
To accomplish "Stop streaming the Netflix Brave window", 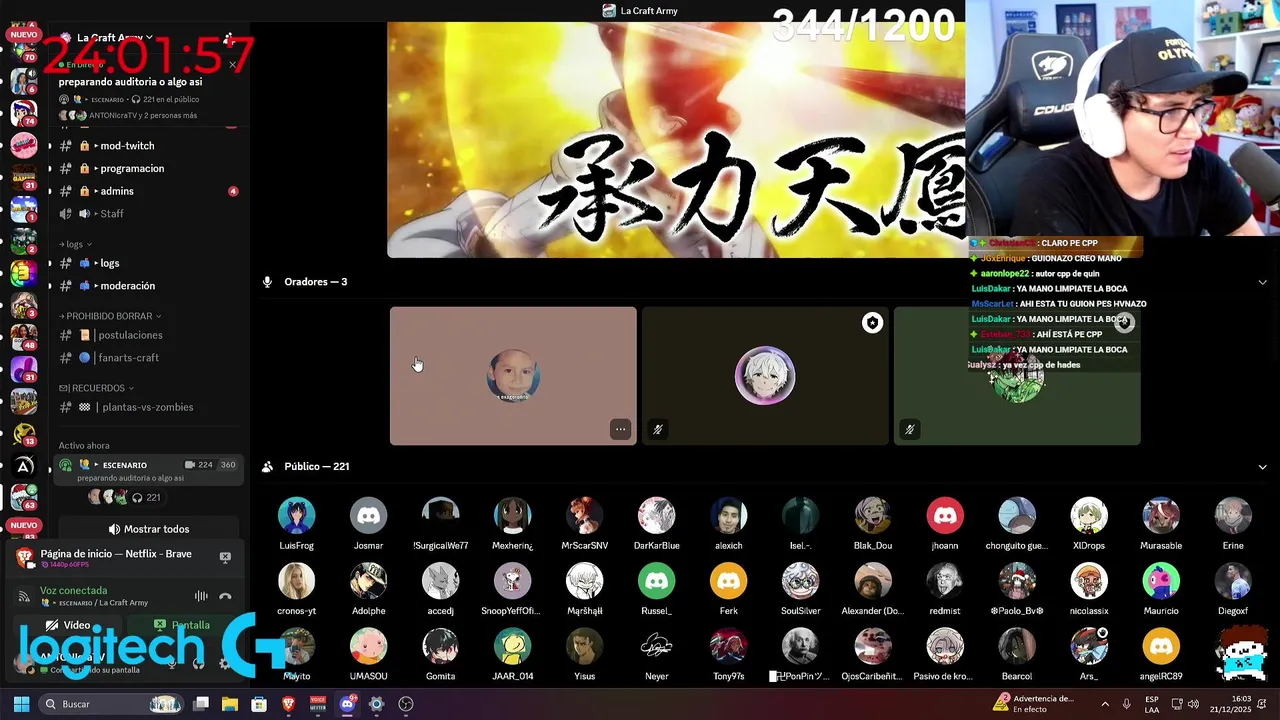I will (225, 557).
